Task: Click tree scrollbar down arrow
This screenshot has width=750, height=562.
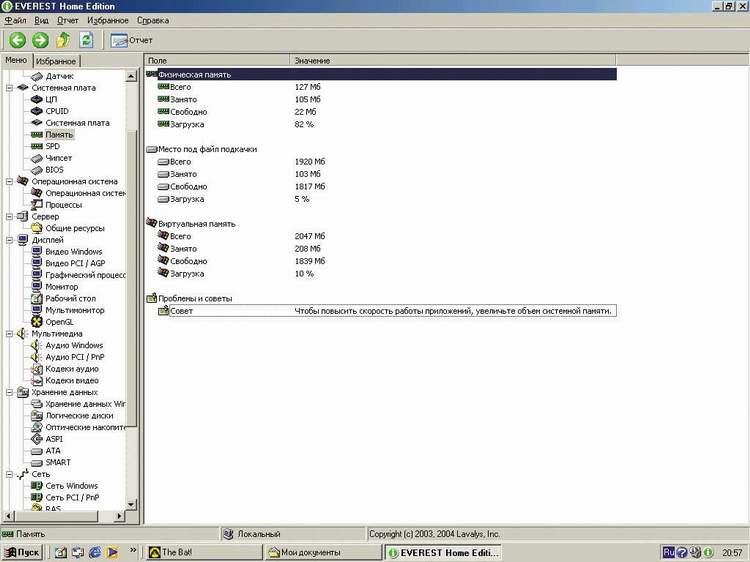Action: (x=131, y=505)
